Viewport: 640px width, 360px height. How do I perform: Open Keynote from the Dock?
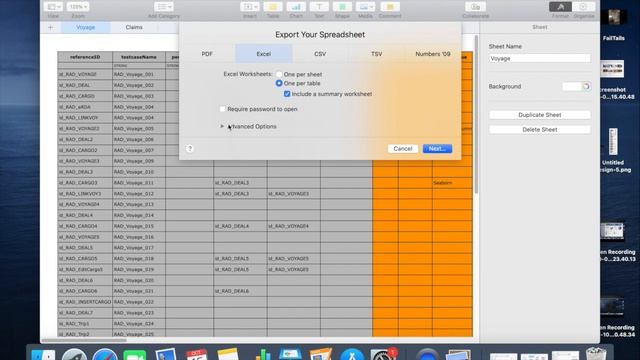coord(290,354)
